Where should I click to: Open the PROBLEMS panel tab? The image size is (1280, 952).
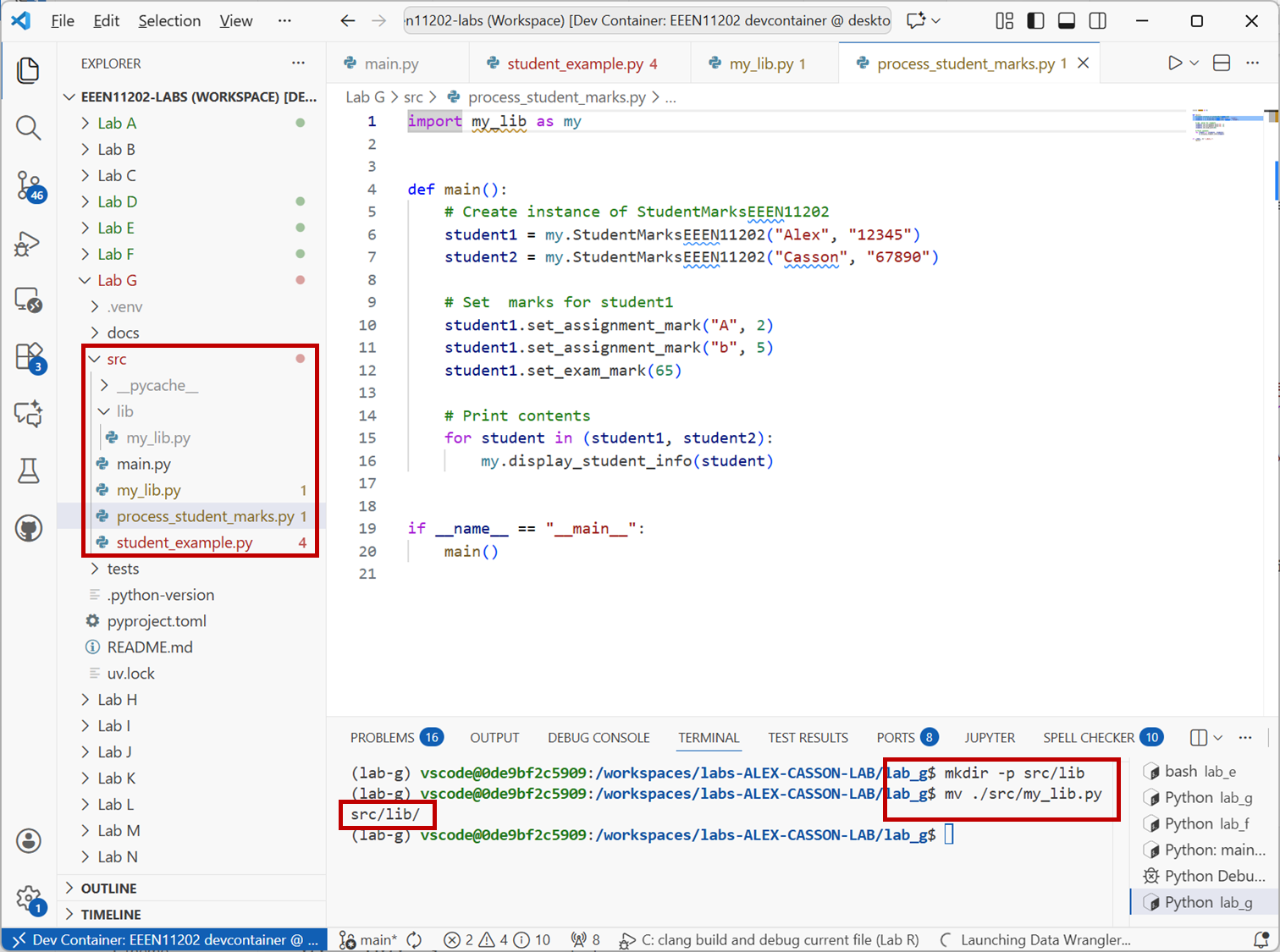pos(383,738)
